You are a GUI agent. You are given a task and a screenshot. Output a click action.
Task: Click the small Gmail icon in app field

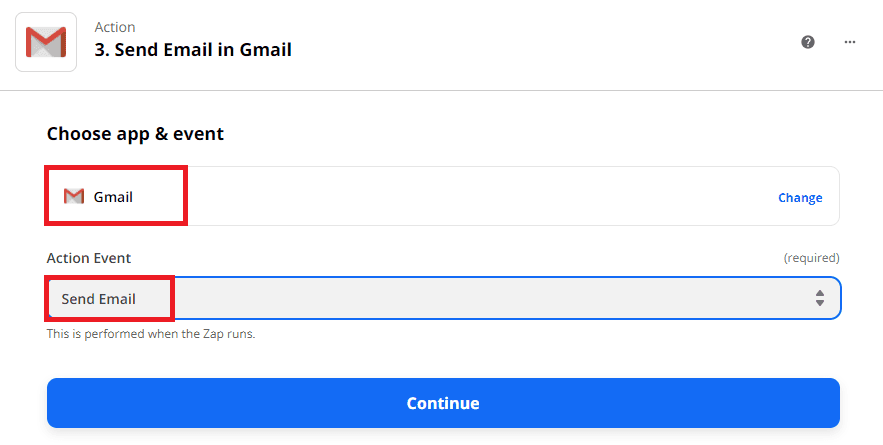coord(73,197)
